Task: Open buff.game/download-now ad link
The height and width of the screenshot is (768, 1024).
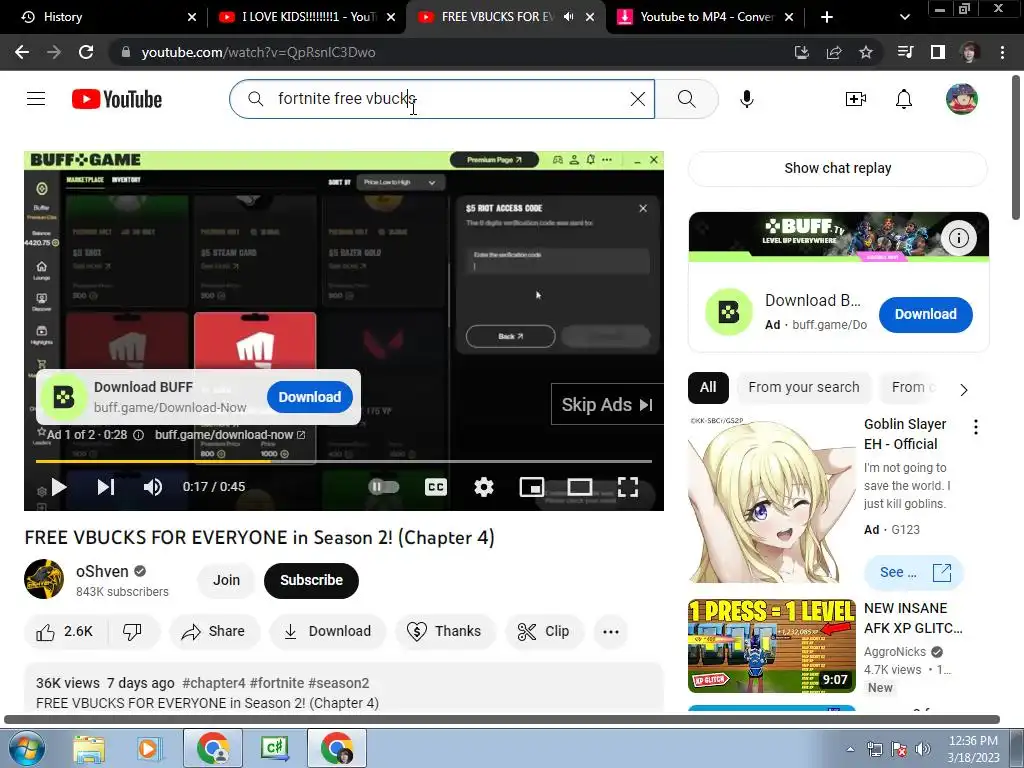Action: [229, 435]
